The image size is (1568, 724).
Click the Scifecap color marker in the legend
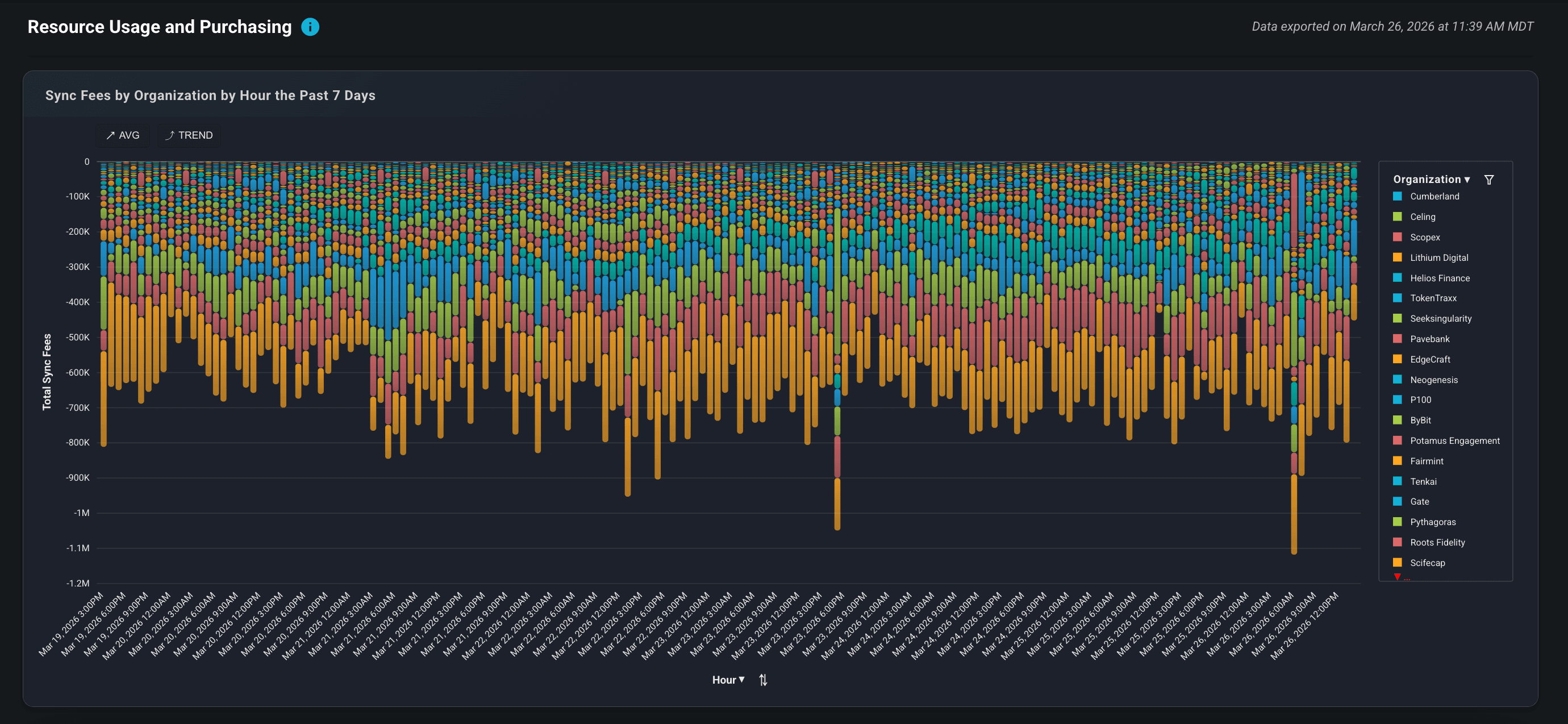(1399, 563)
